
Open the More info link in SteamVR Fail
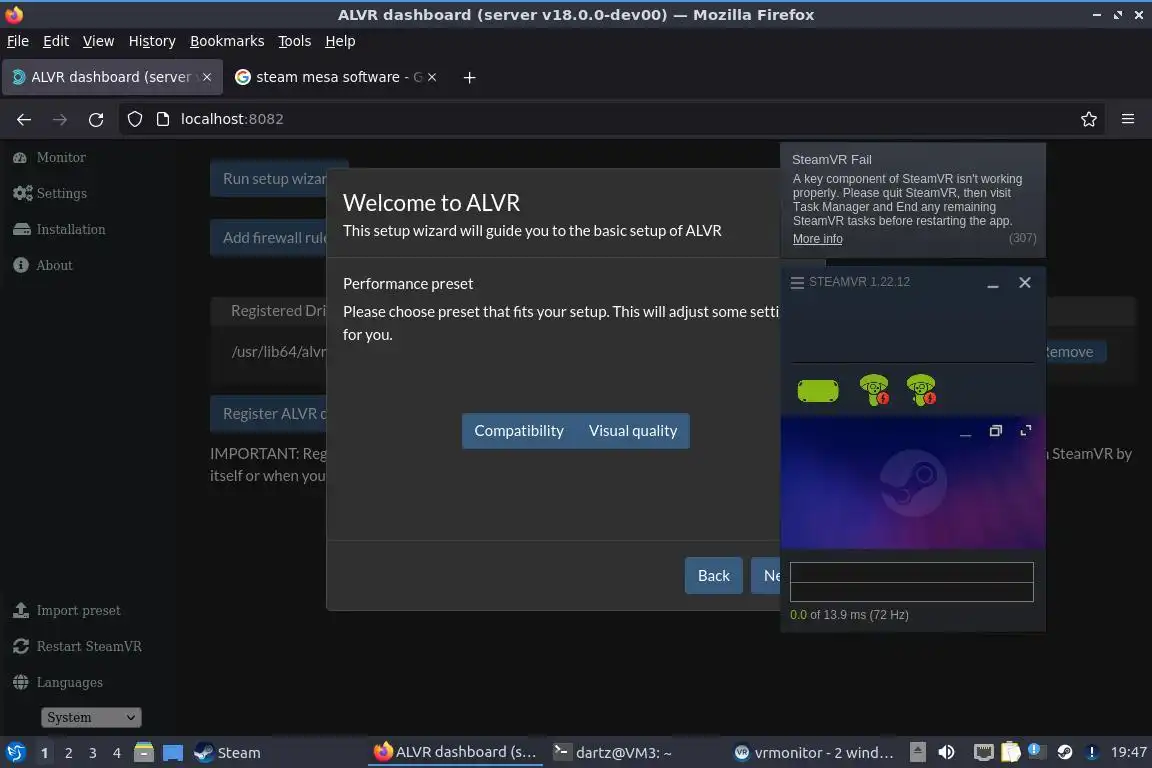pos(818,239)
